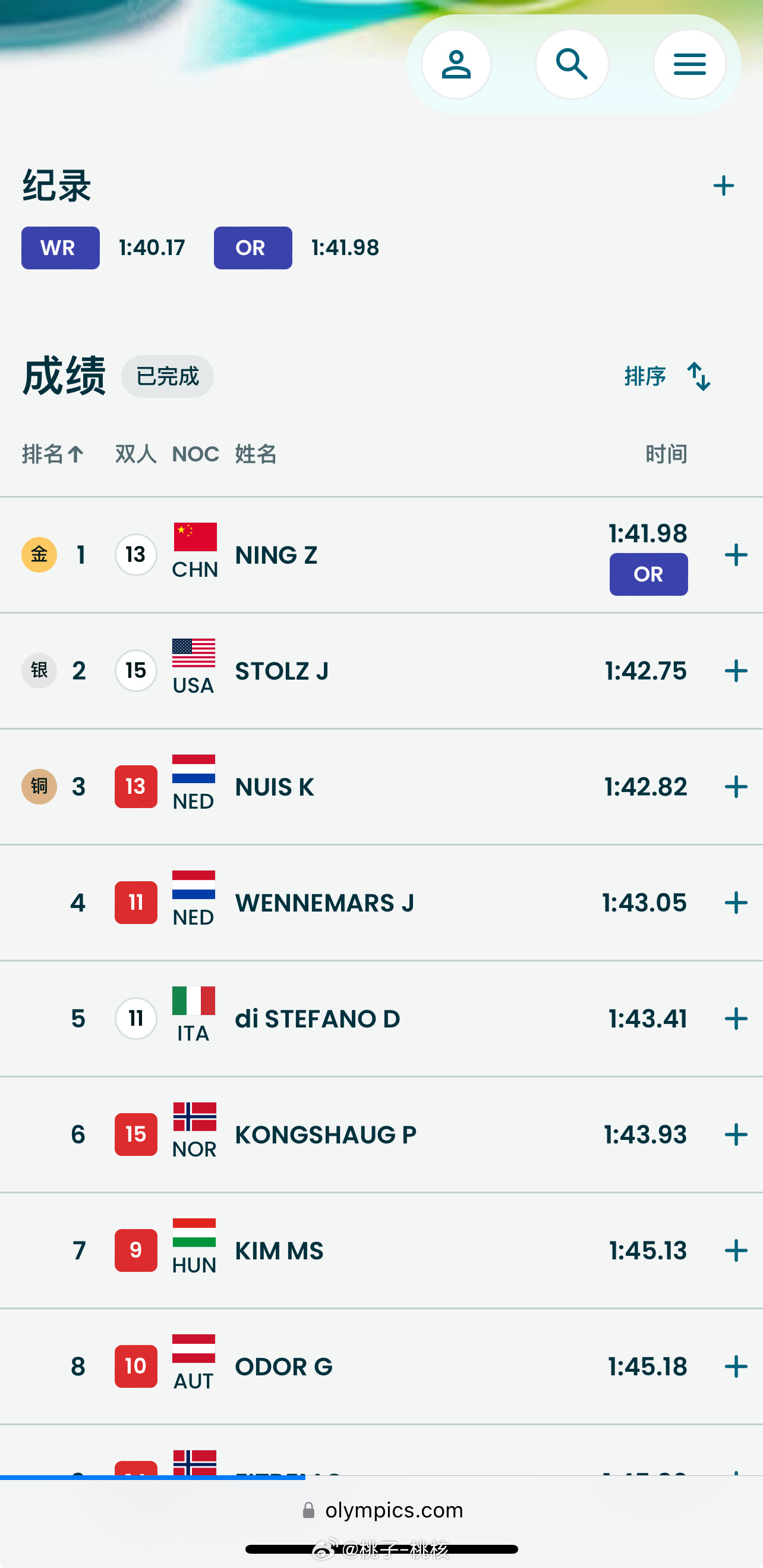This screenshot has width=763, height=1568.
Task: Click the China flag icon
Action: coord(195,536)
